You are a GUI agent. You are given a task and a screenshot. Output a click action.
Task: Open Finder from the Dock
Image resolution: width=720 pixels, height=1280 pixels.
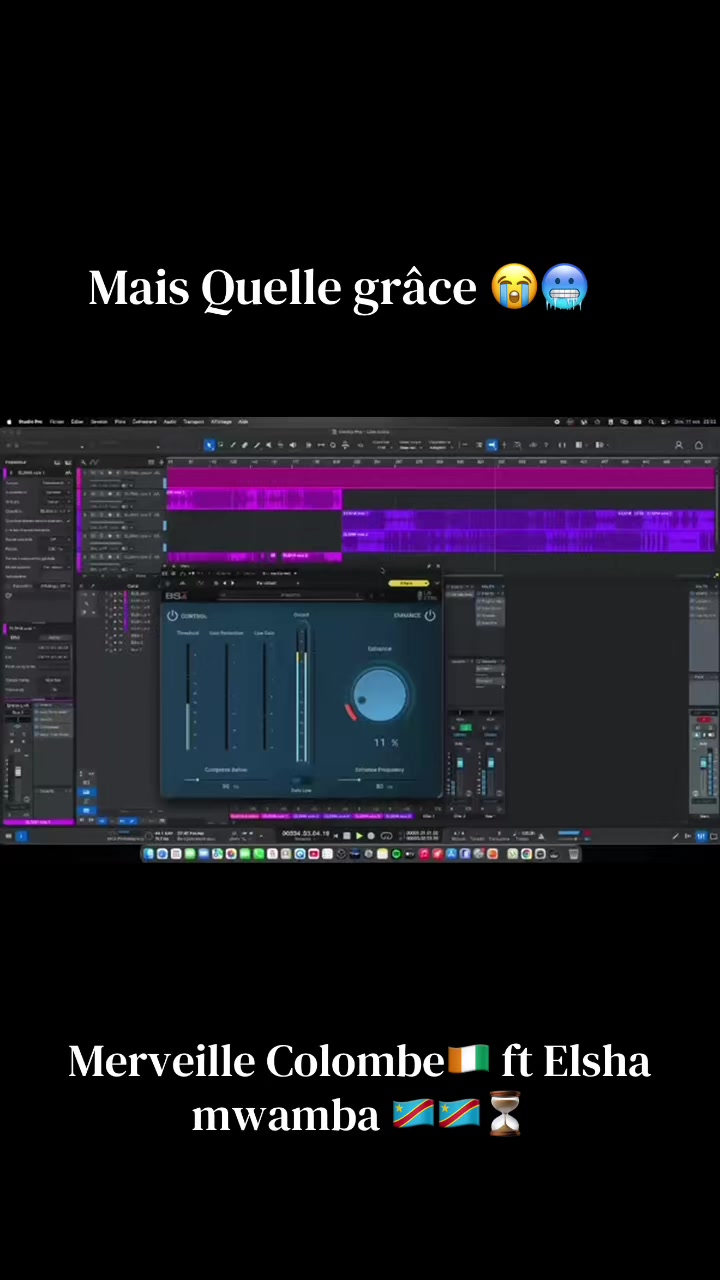pos(149,854)
